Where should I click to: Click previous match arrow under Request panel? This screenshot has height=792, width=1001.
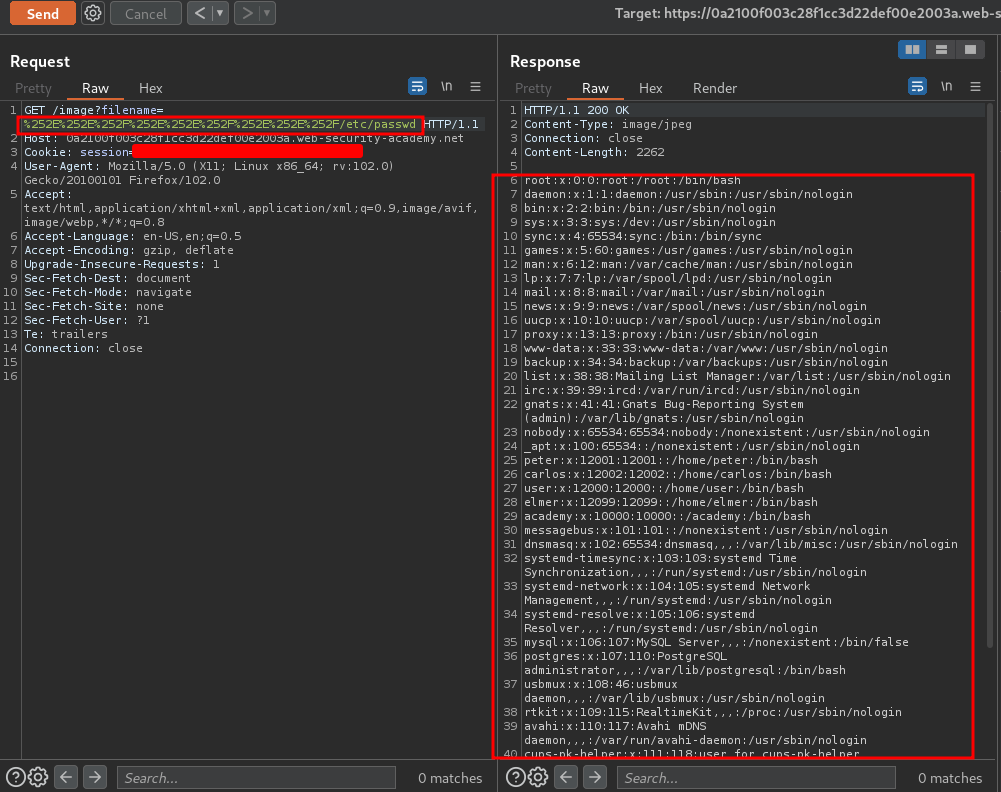click(66, 777)
